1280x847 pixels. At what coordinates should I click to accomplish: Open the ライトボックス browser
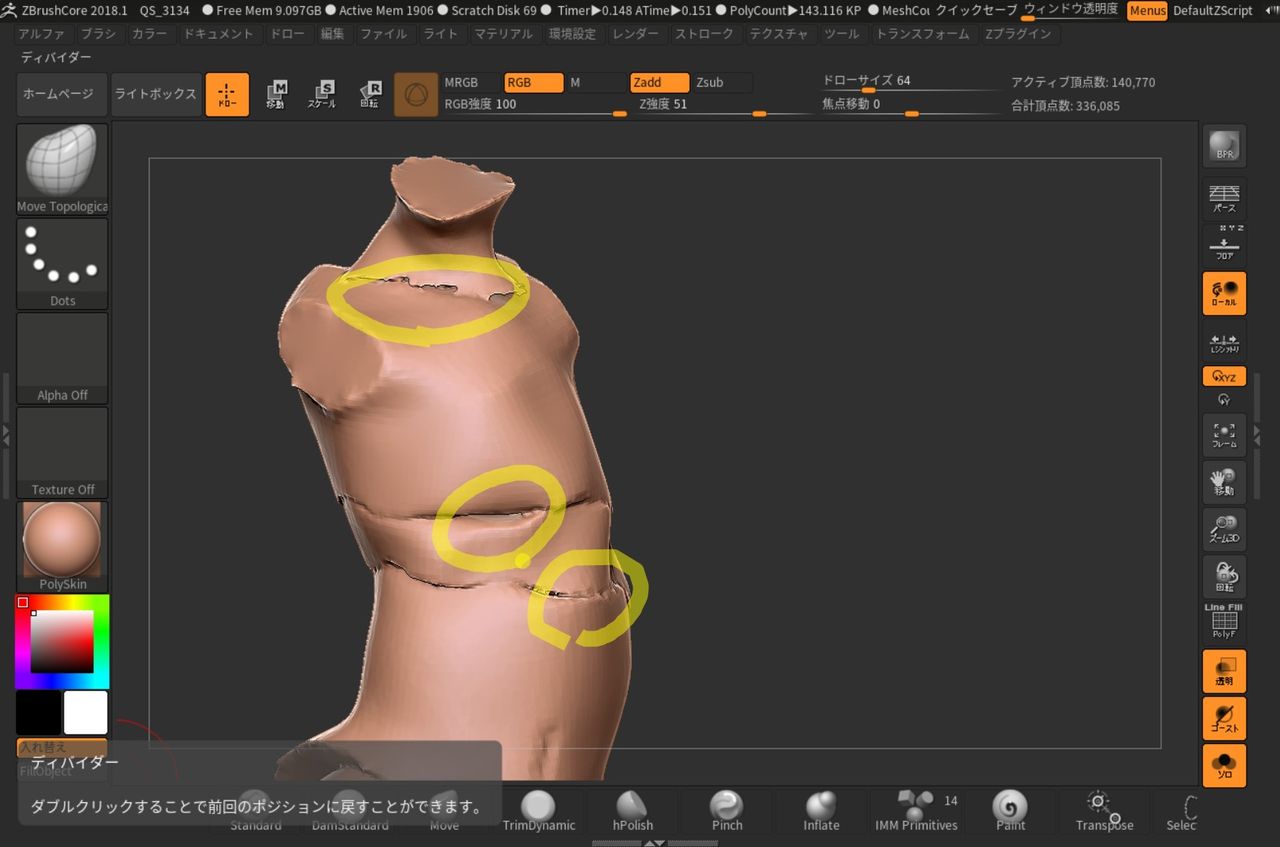(155, 94)
